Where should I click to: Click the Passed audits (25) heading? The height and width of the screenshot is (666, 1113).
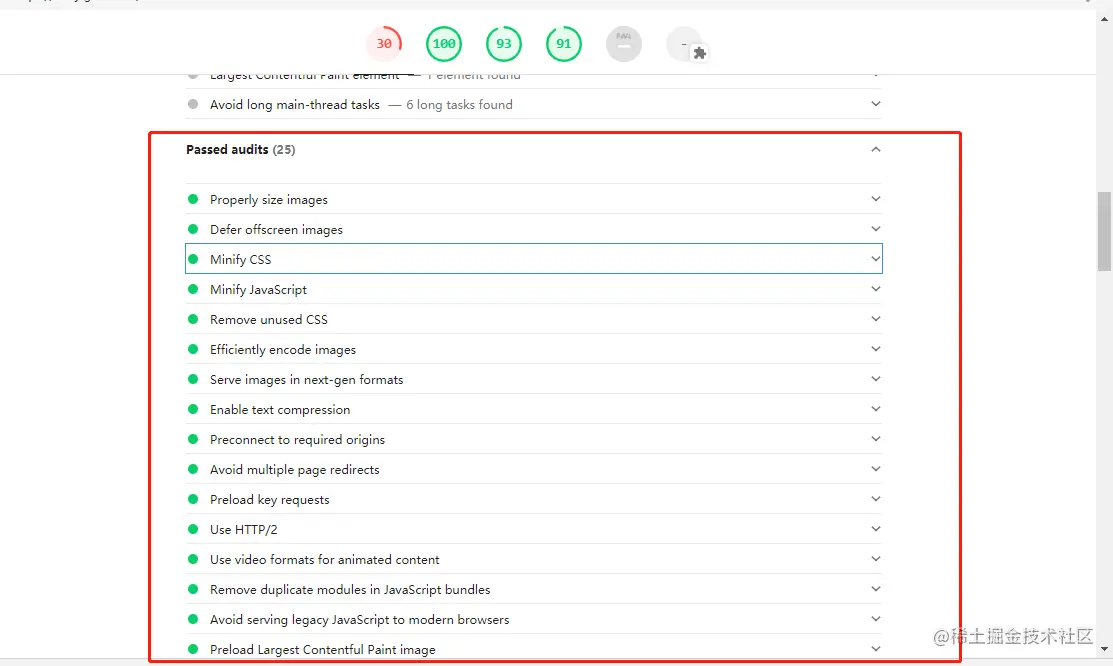point(241,149)
